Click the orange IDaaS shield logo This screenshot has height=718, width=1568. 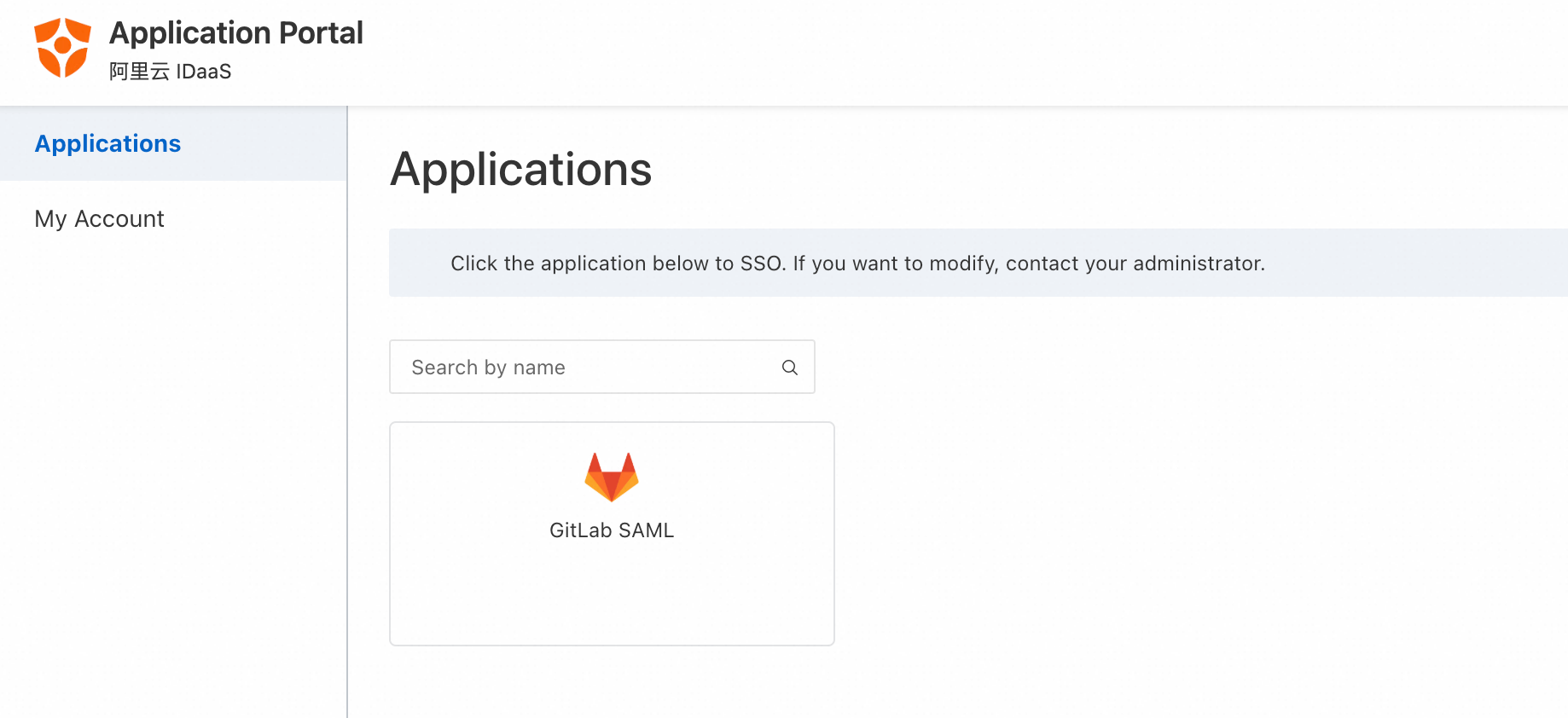62,48
